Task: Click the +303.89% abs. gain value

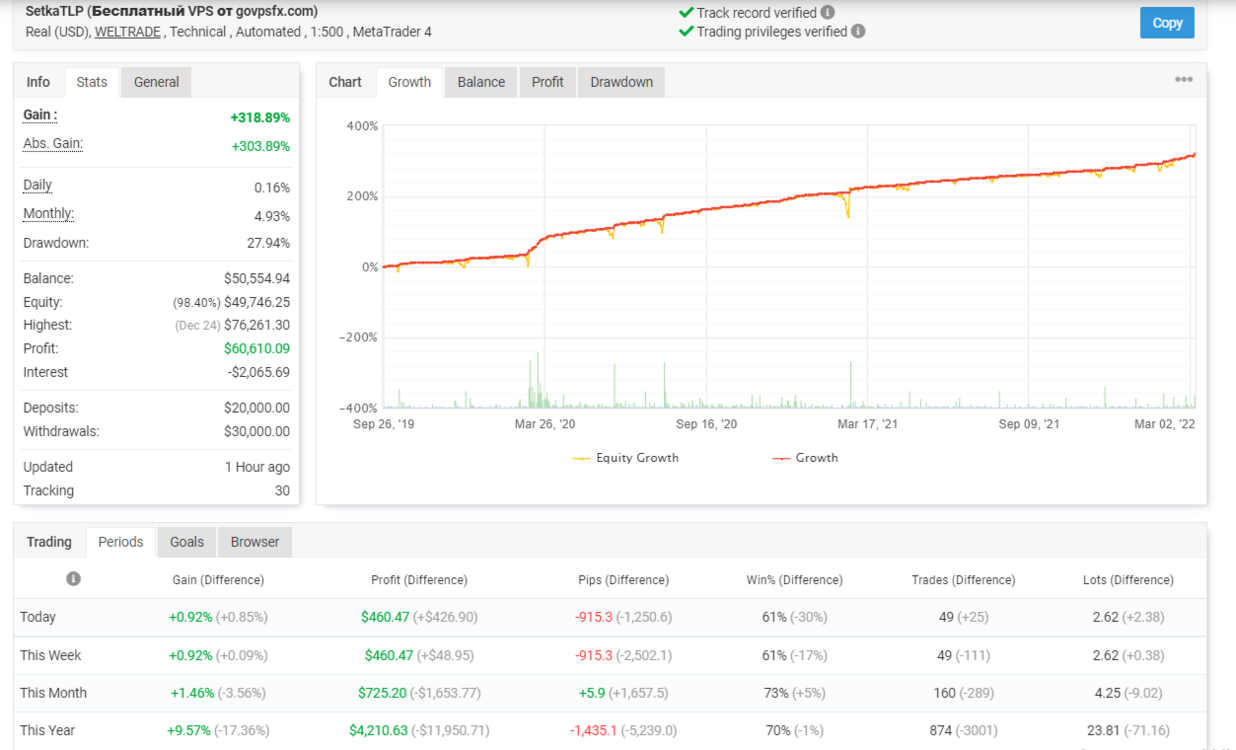Action: tap(261, 146)
